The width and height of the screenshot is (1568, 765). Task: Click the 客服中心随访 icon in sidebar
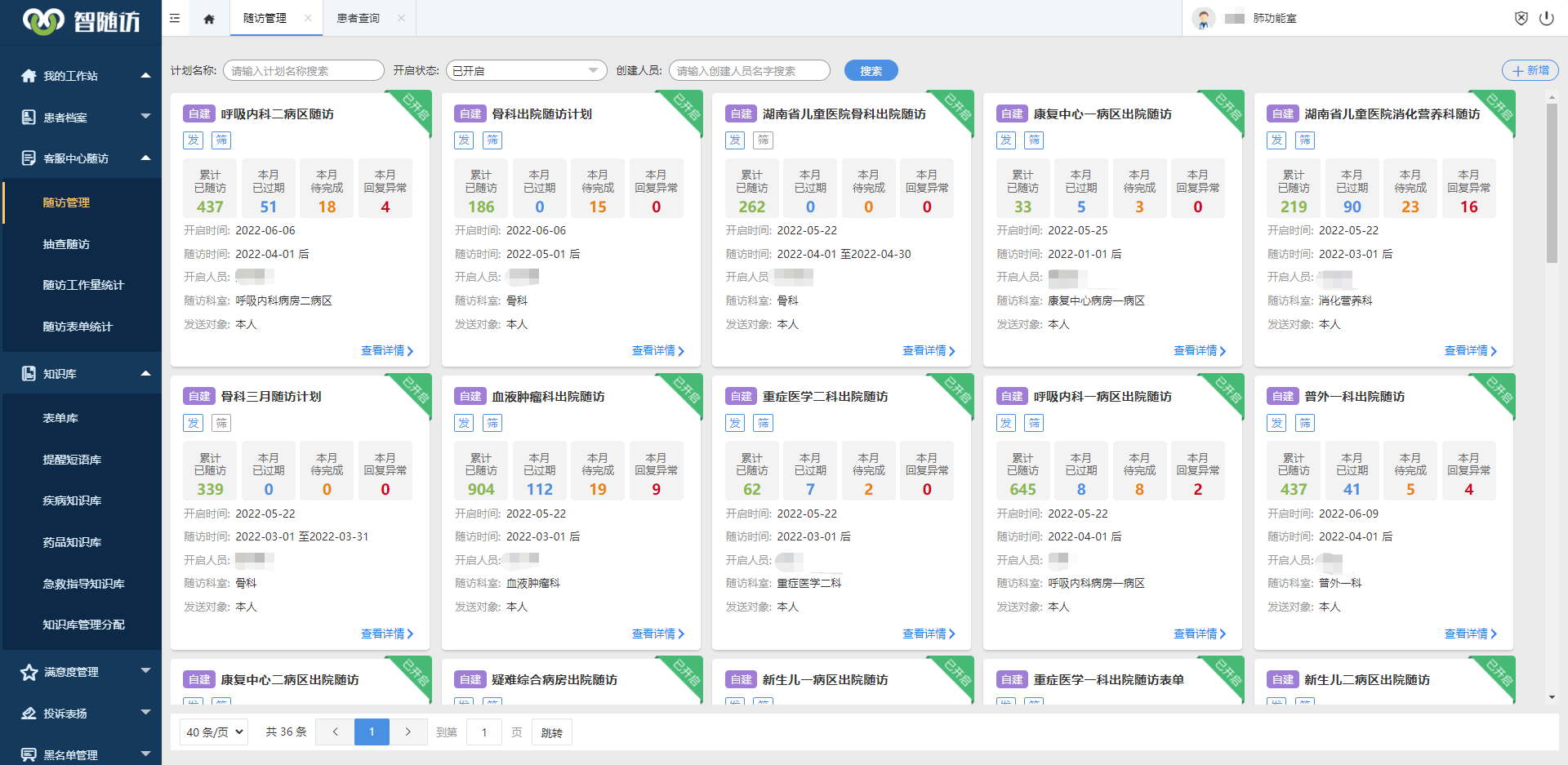click(x=29, y=158)
